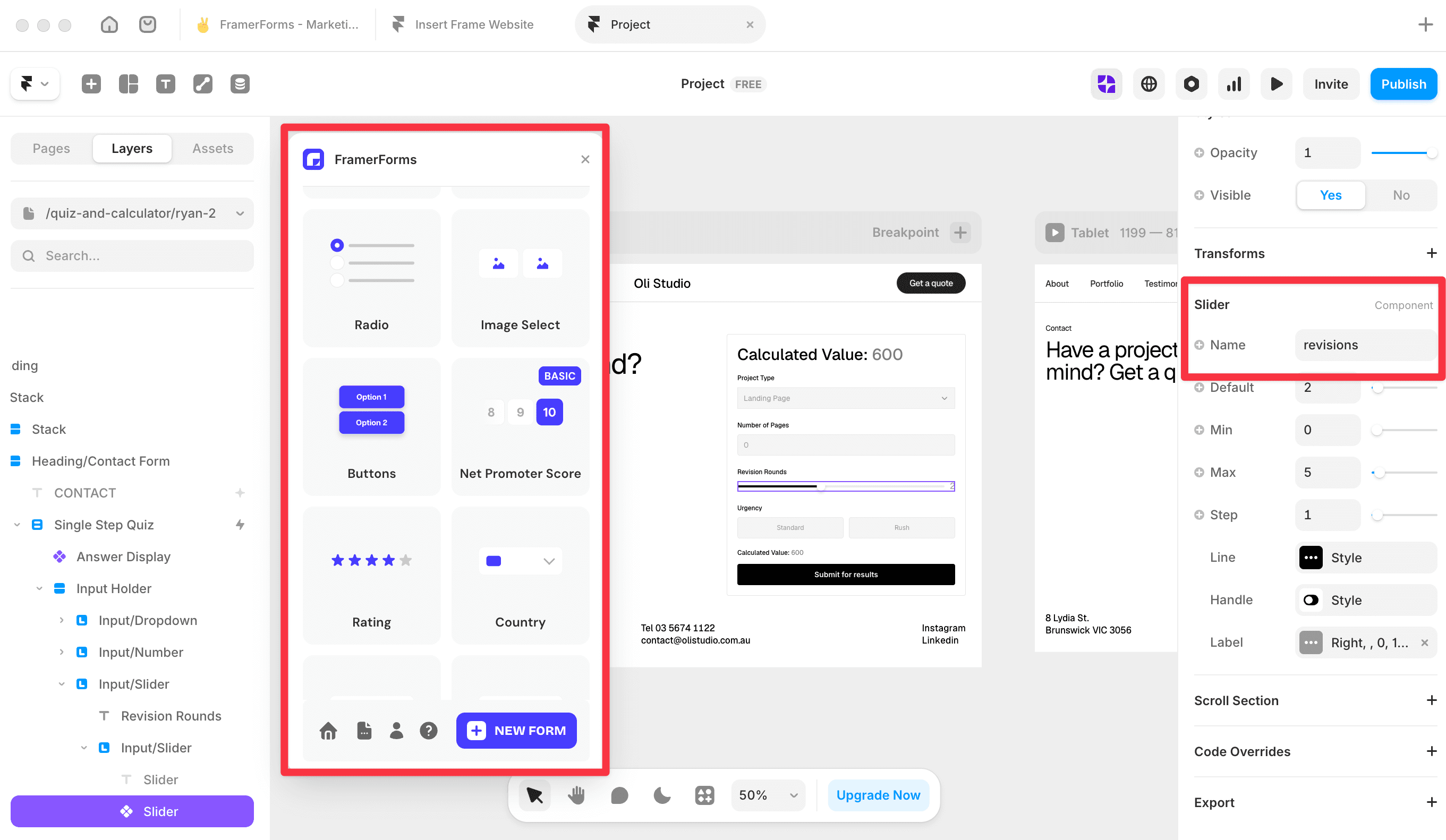The height and width of the screenshot is (840, 1446).
Task: Click the FramerForms home icon
Action: click(x=328, y=730)
